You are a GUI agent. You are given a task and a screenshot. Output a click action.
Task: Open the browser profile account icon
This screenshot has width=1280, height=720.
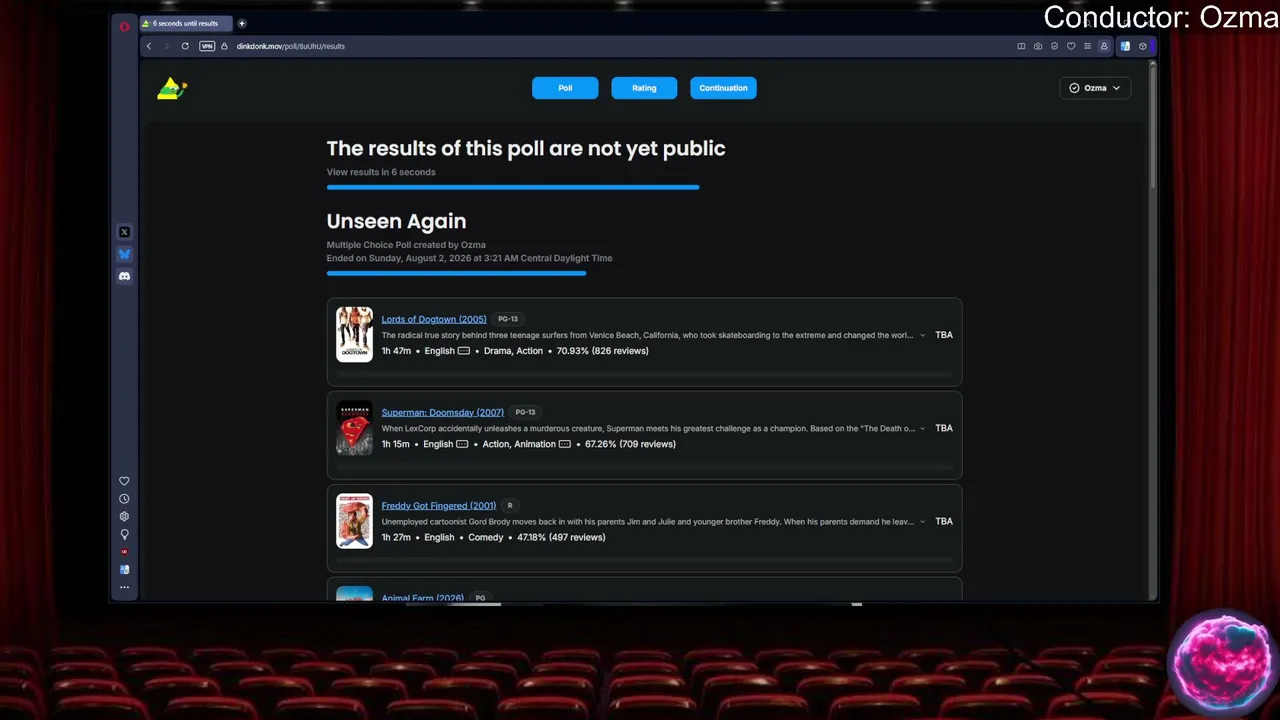pyautogui.click(x=1104, y=46)
